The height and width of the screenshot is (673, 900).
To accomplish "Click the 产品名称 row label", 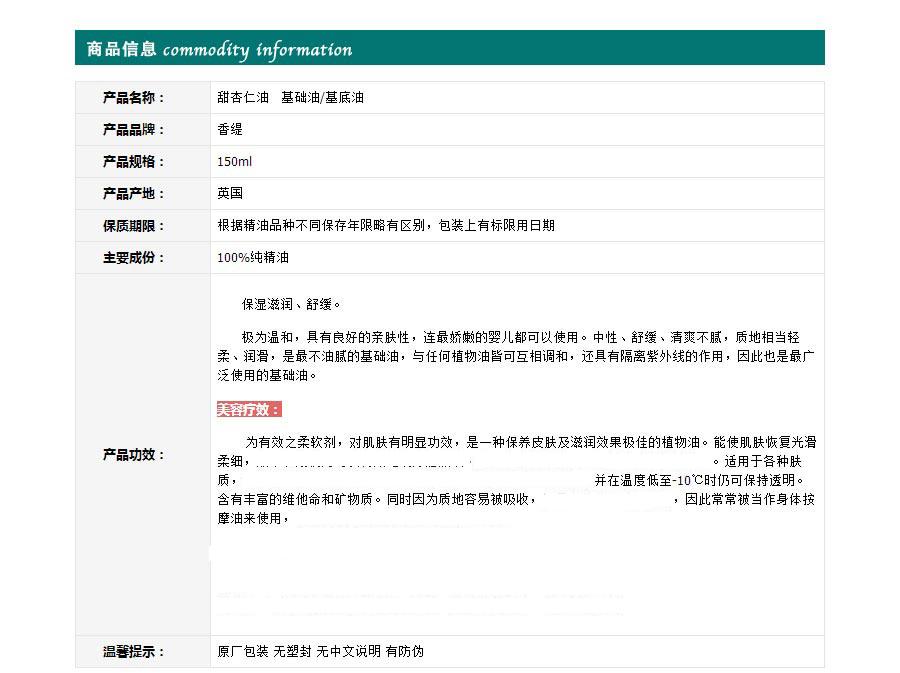I will [x=133, y=98].
